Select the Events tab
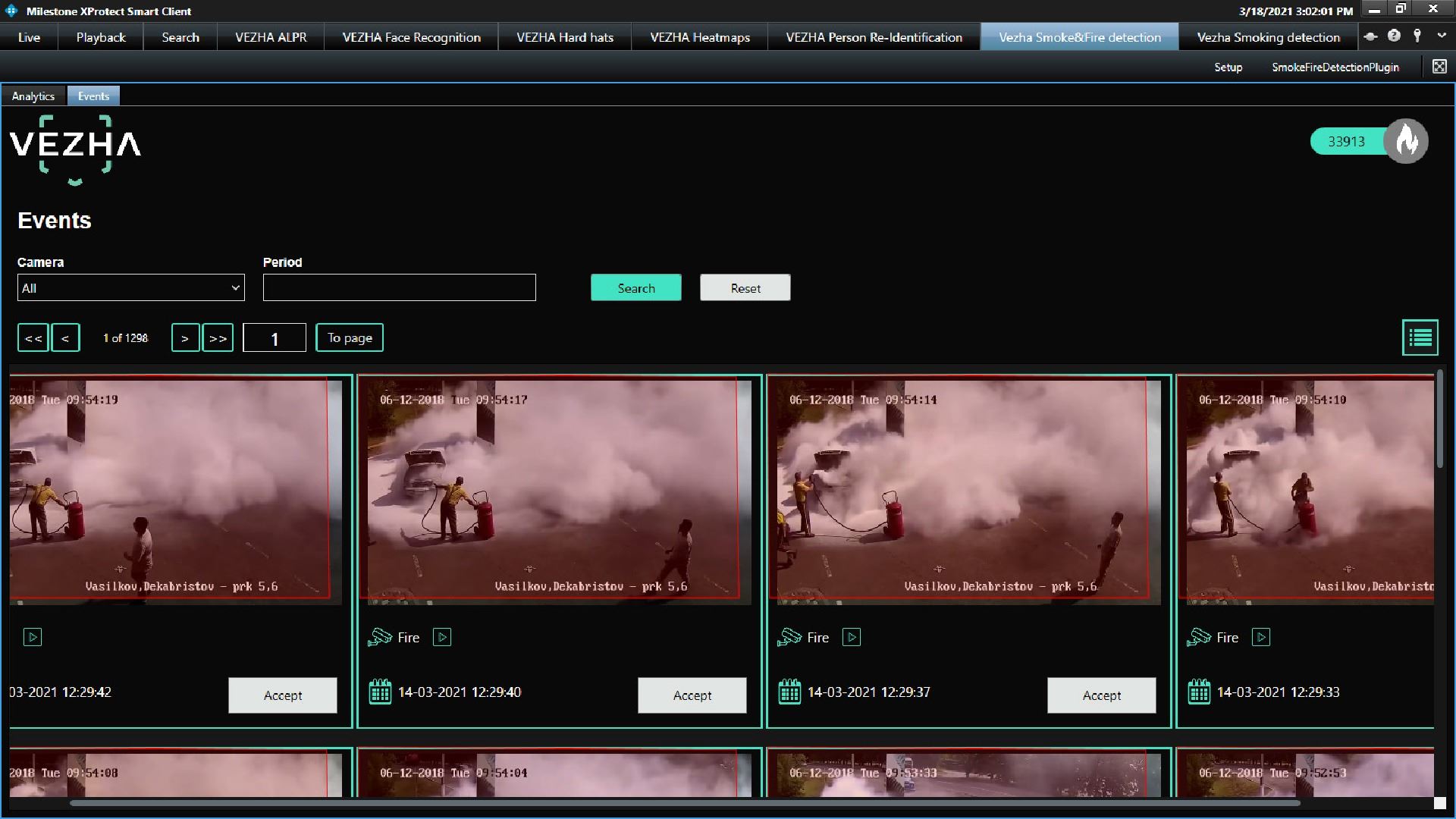Viewport: 1456px width, 819px height. pyautogui.click(x=93, y=96)
